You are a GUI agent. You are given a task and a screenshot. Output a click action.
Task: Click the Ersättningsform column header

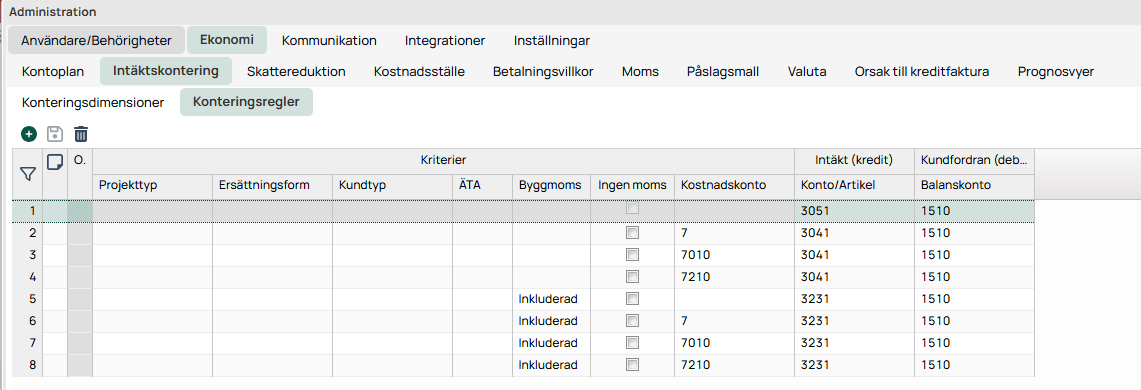point(273,186)
